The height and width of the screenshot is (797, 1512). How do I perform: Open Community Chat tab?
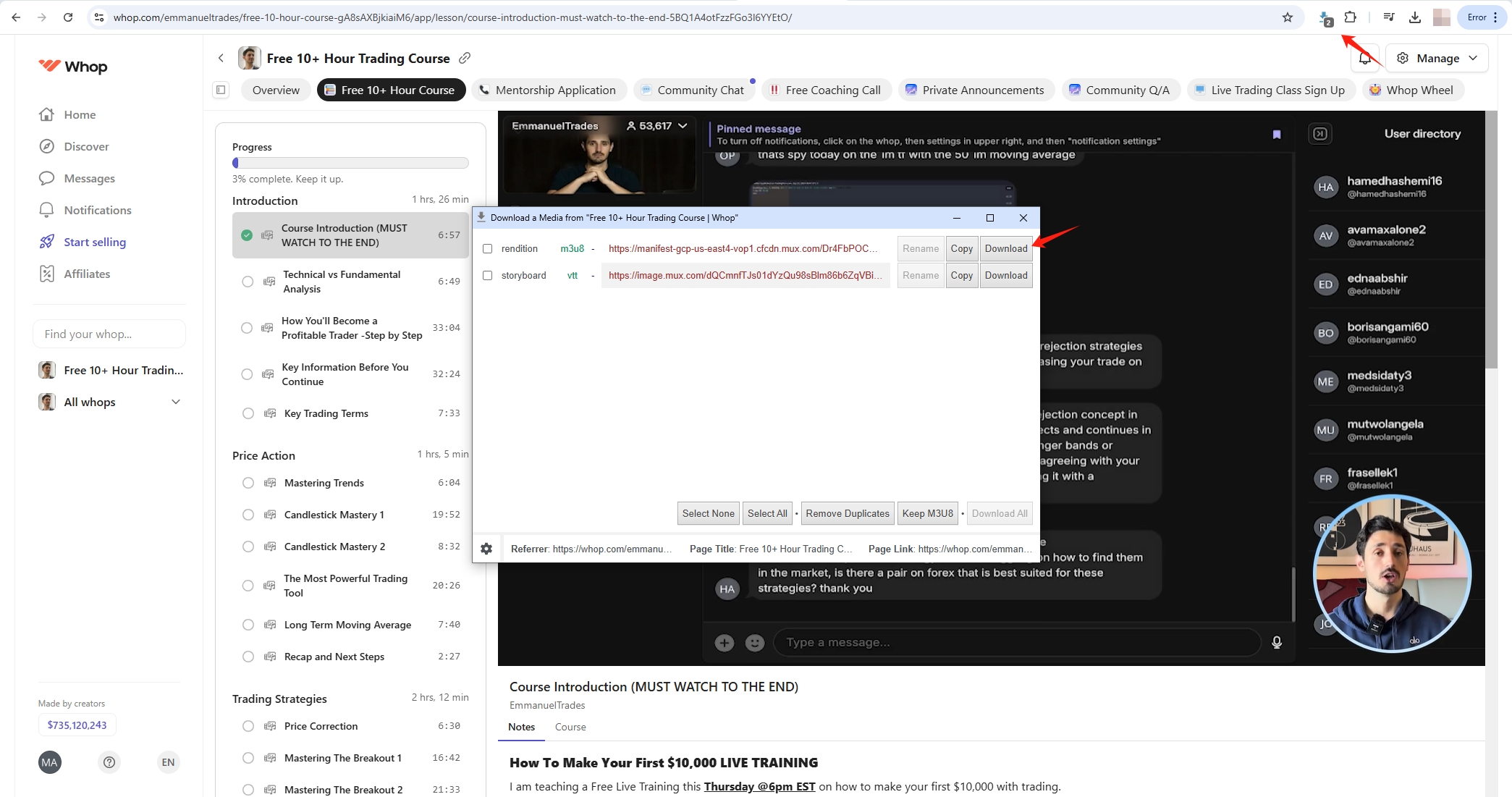(693, 90)
